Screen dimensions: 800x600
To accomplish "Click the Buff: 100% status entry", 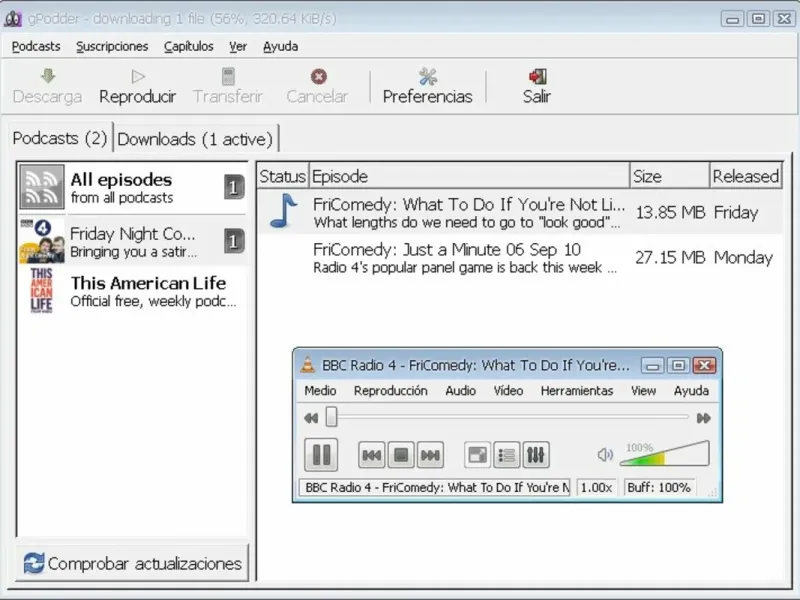I will click(659, 487).
